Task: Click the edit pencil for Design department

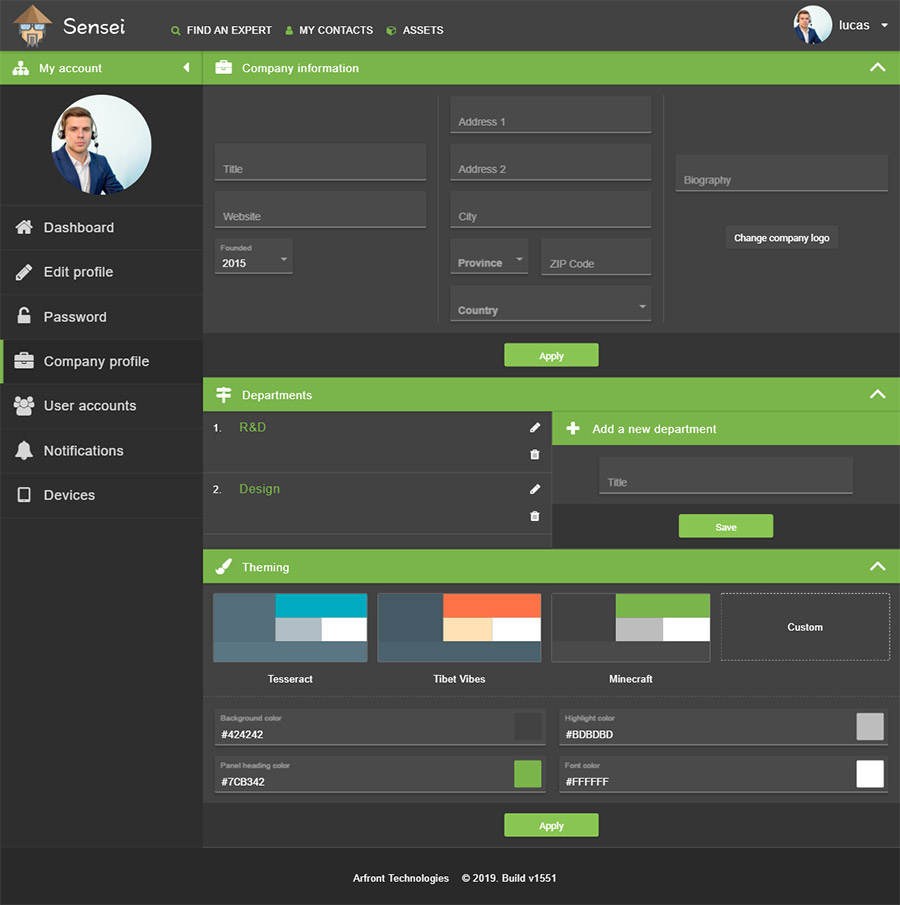Action: tap(535, 490)
